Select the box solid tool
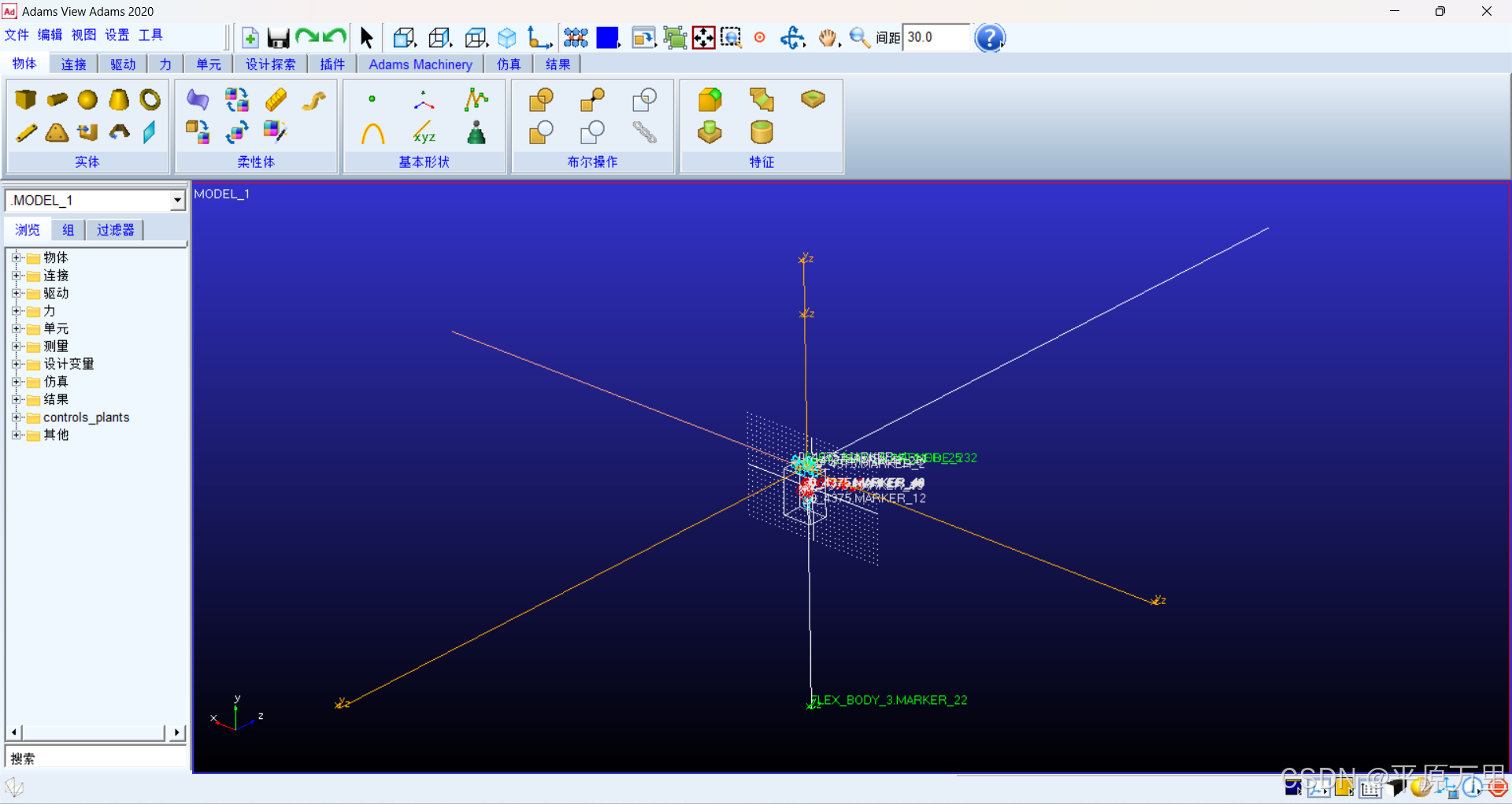This screenshot has width=1512, height=804. coord(26,100)
